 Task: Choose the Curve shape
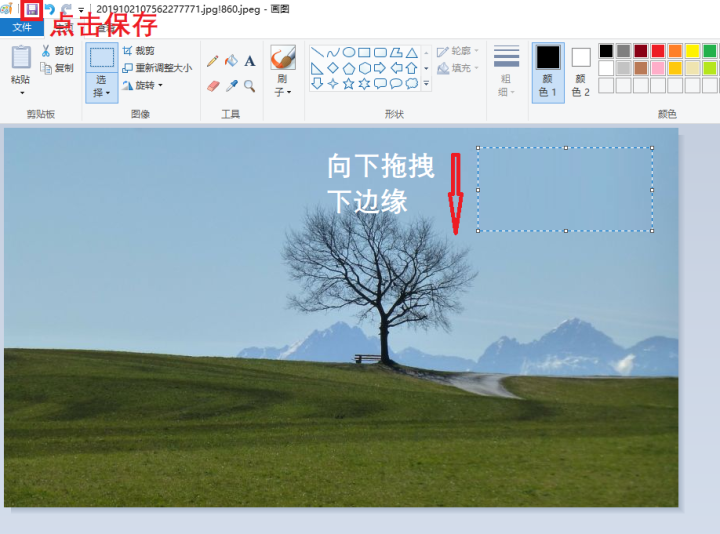tap(333, 52)
